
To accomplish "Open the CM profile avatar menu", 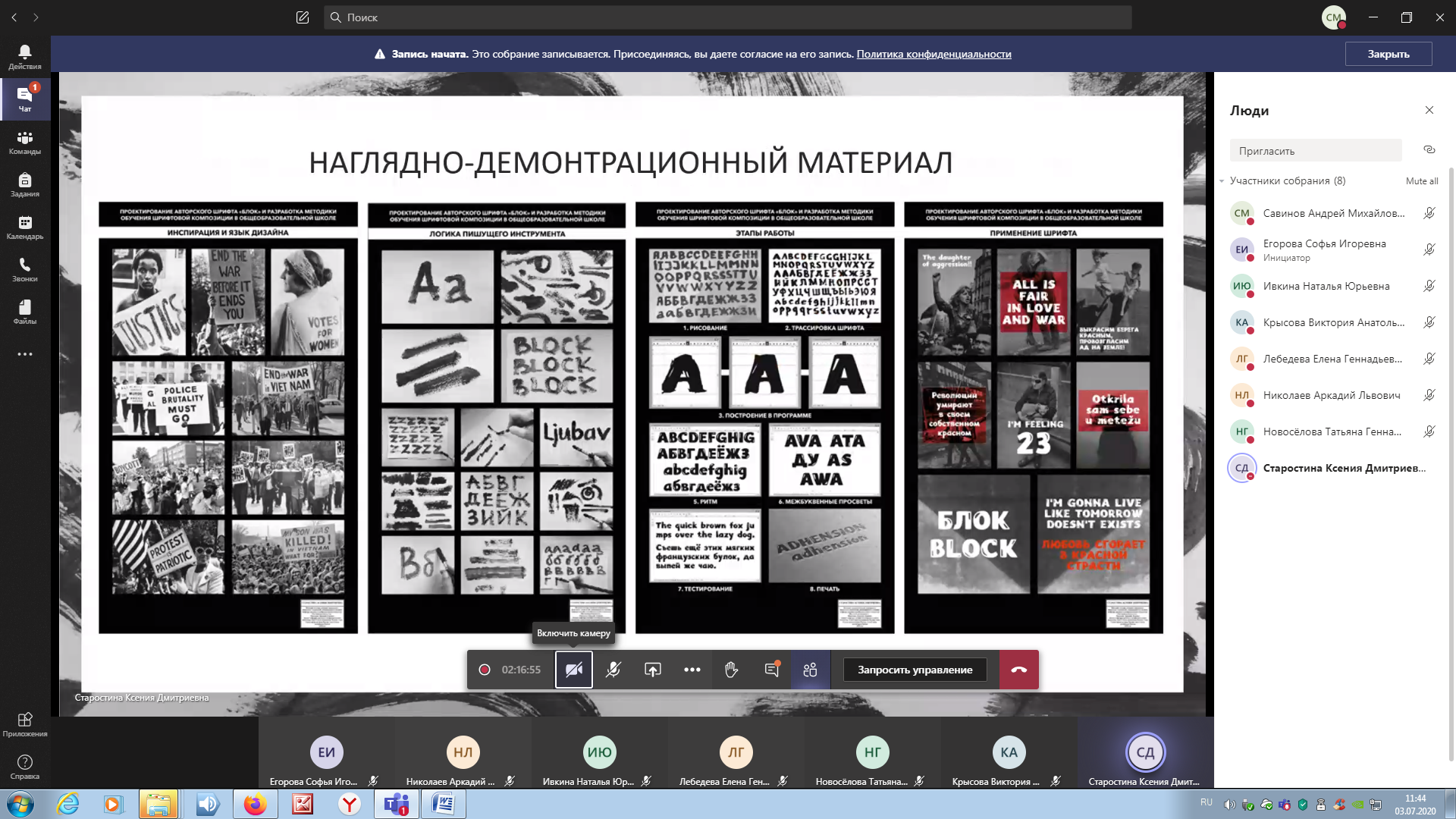I will tap(1334, 17).
